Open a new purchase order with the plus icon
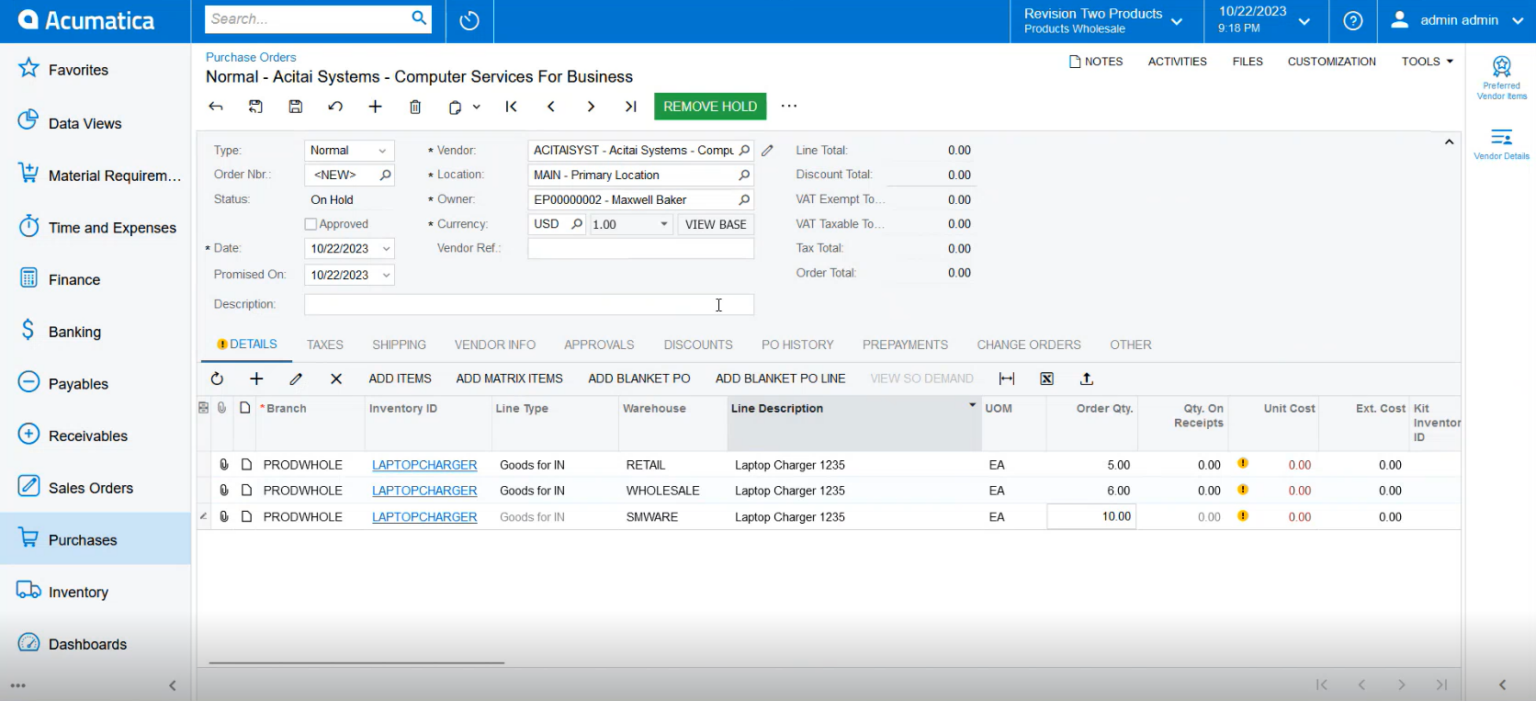1536x701 pixels. (x=375, y=106)
